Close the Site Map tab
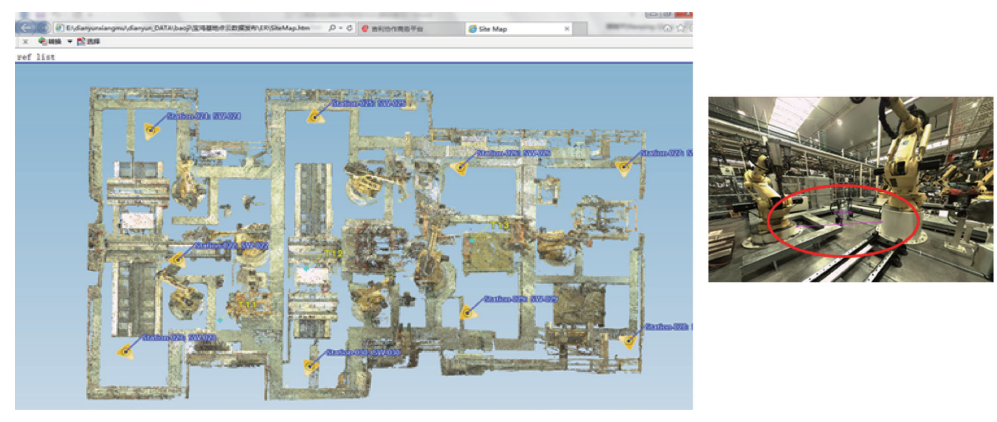 (567, 29)
